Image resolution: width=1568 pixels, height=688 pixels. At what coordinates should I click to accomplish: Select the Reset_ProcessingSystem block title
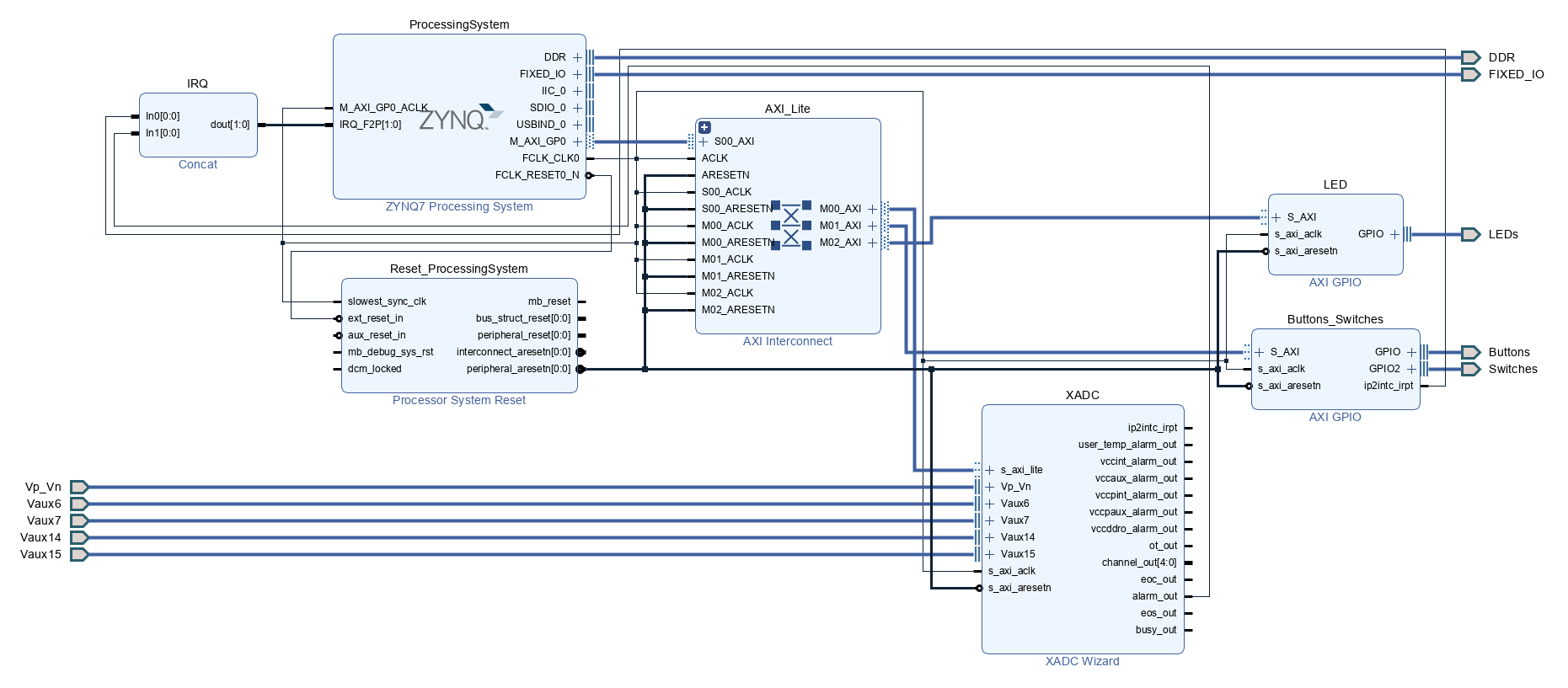click(459, 269)
